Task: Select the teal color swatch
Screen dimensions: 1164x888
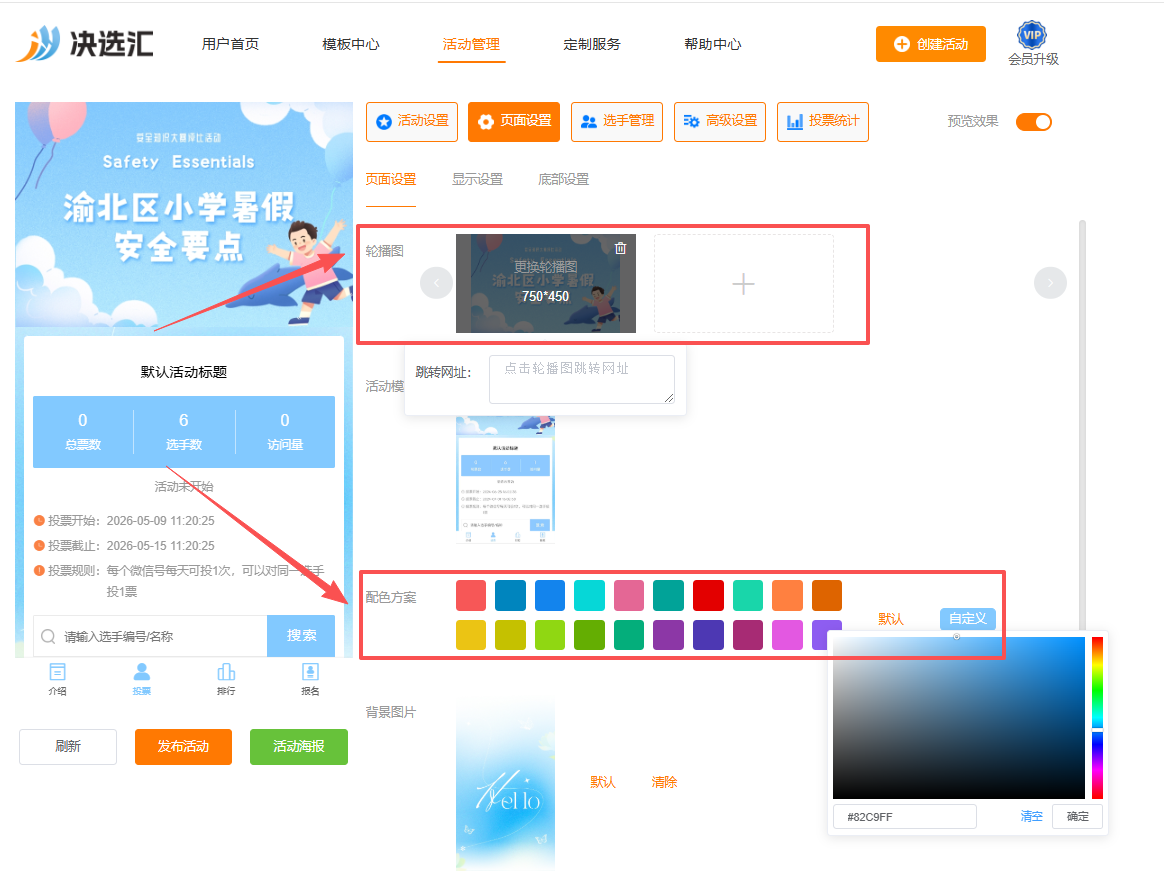Action: click(x=668, y=595)
